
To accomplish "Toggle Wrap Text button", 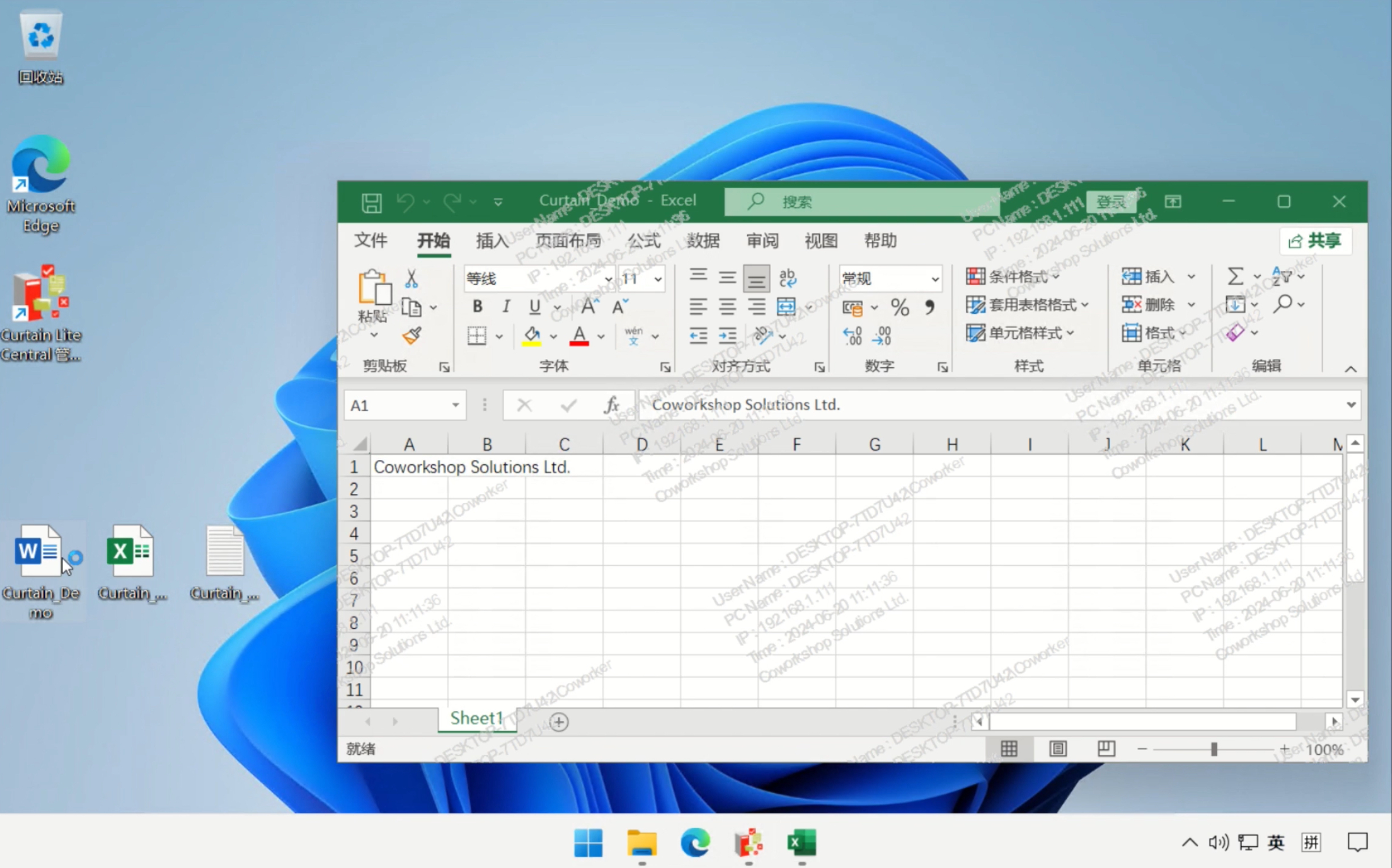I will click(787, 278).
